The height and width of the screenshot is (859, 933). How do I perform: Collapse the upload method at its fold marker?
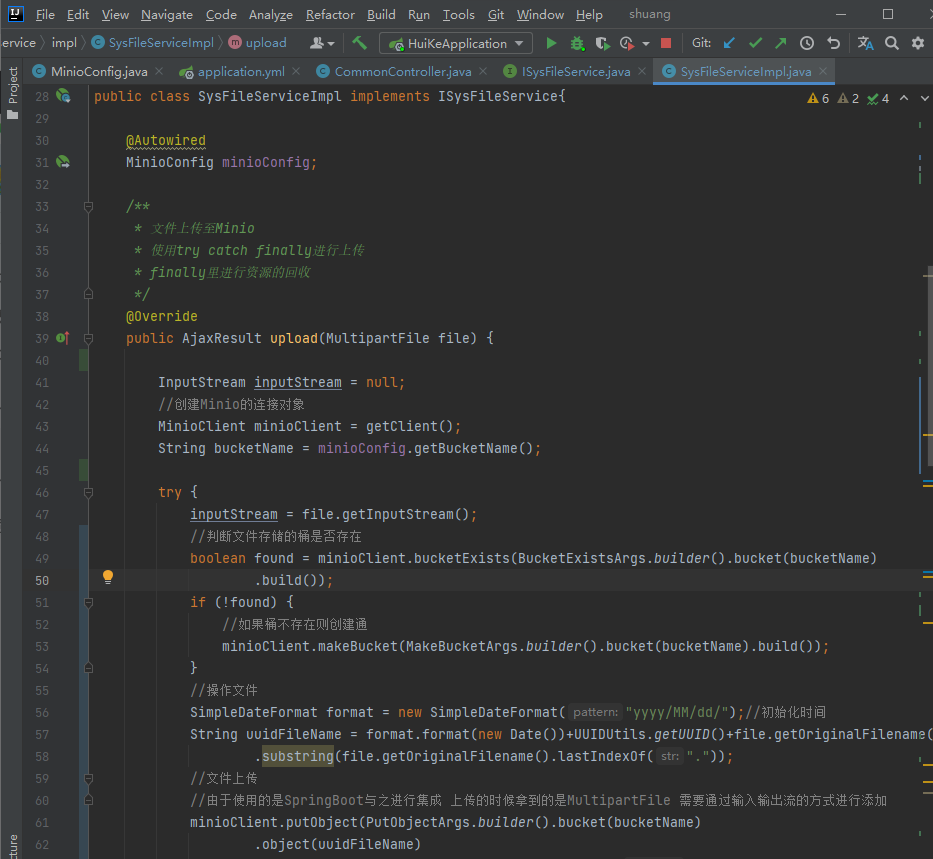pos(88,339)
